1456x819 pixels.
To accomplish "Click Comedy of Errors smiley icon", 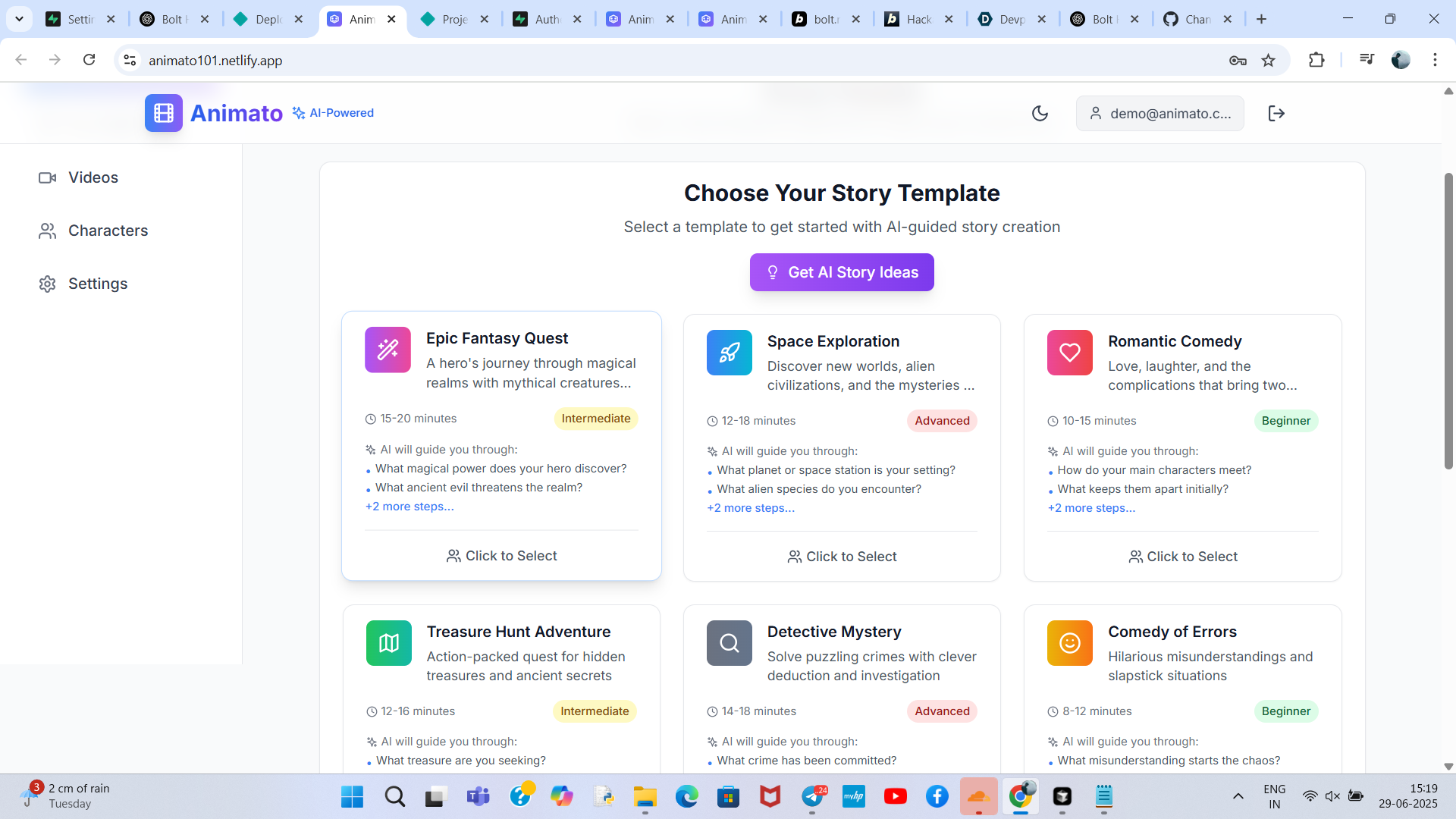I will [1069, 643].
